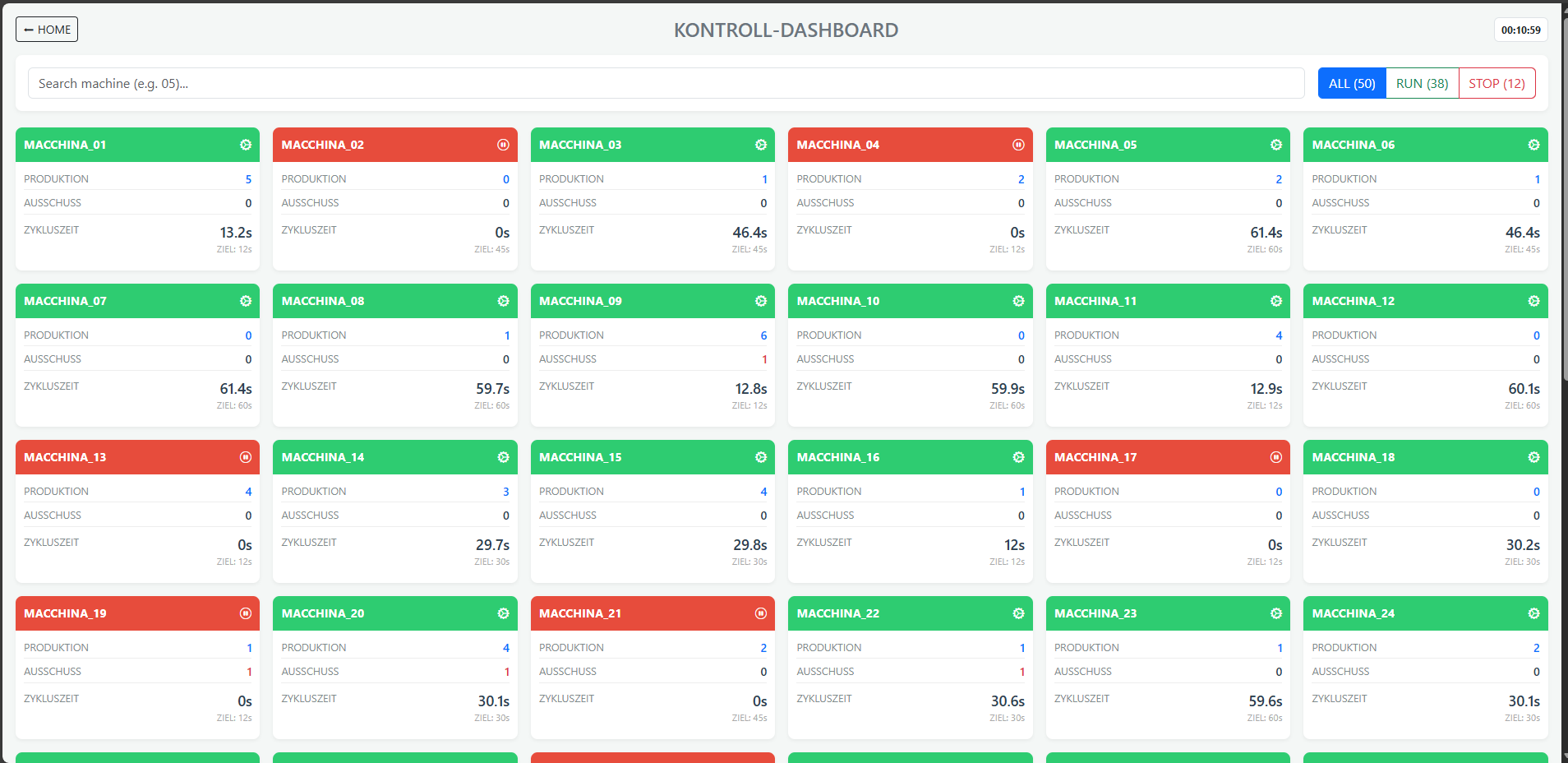Click the pause icon on MACCHINA_04

click(1018, 145)
